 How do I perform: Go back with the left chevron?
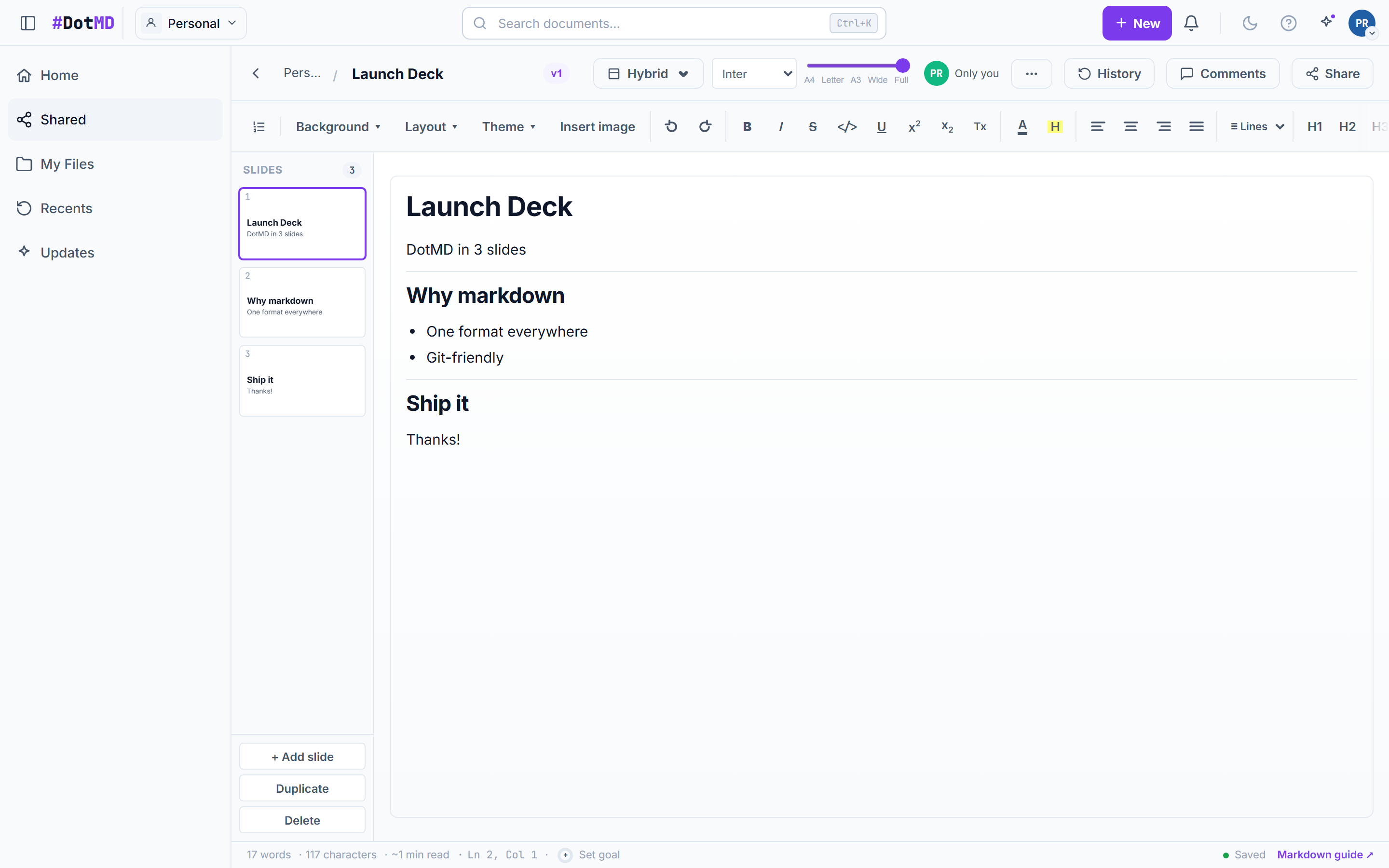[256, 73]
